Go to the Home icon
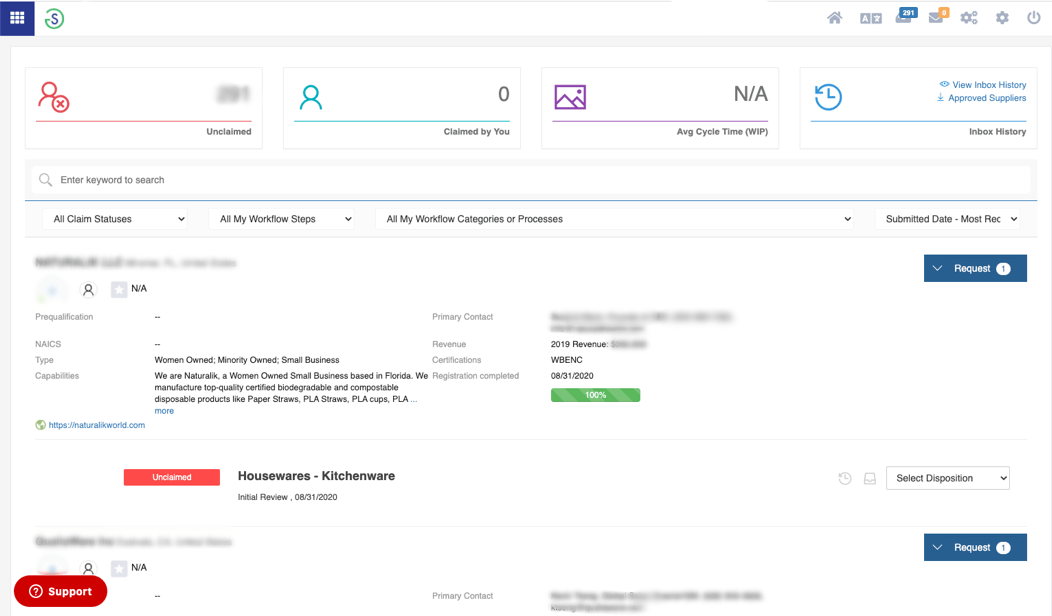This screenshot has width=1052, height=616. pos(834,18)
